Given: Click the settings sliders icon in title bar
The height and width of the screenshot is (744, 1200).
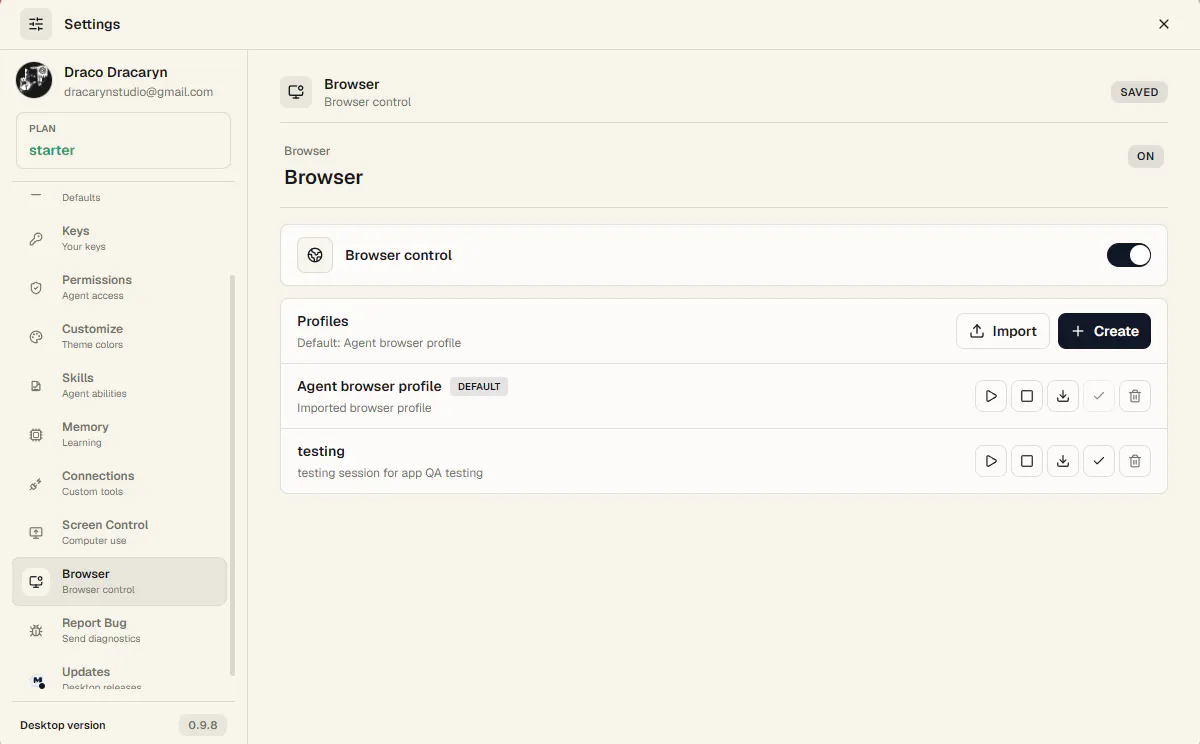Looking at the screenshot, I should tap(36, 24).
